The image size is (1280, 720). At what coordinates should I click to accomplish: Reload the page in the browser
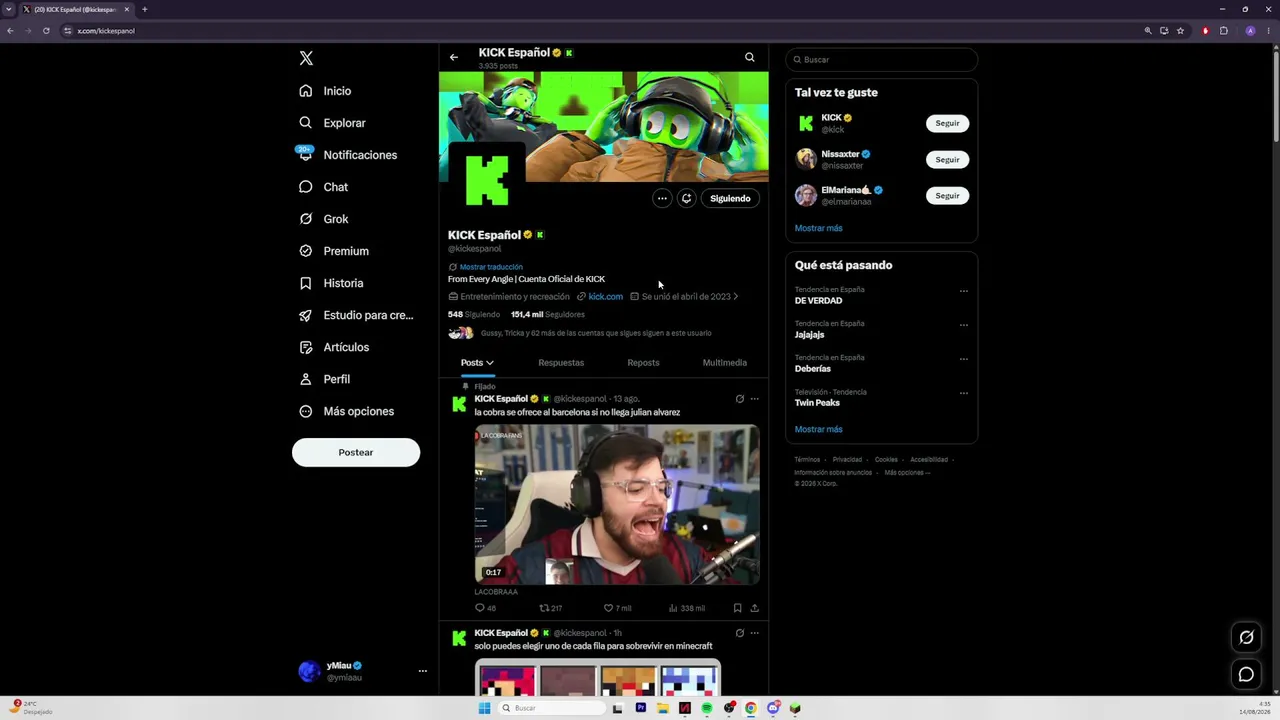pyautogui.click(x=46, y=31)
